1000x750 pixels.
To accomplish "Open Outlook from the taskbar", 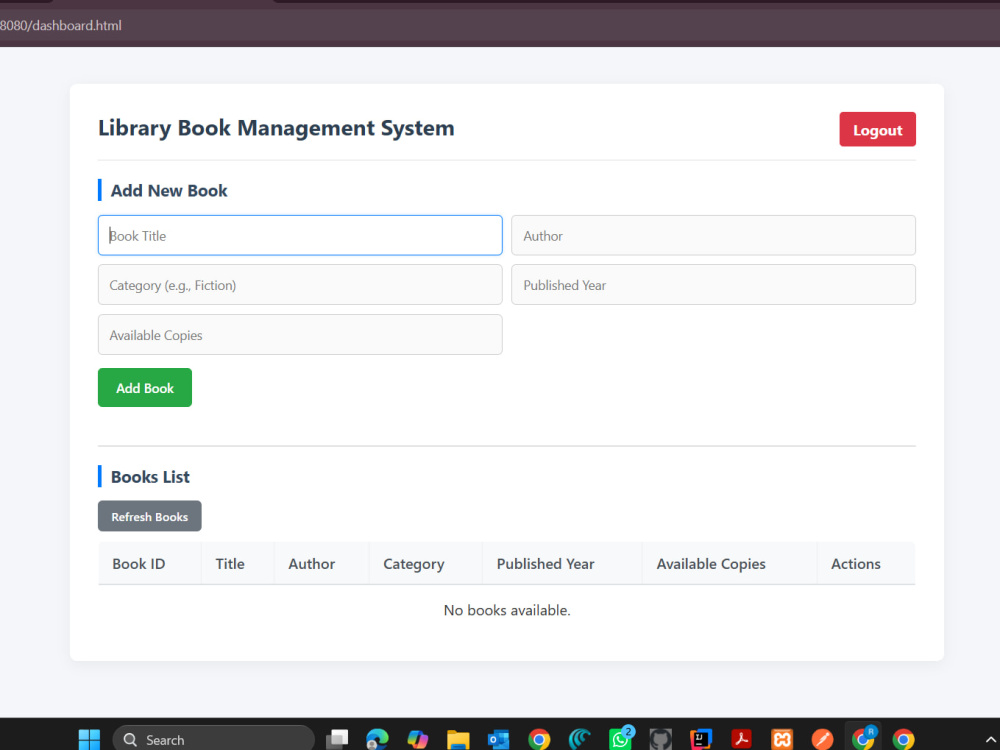I will pyautogui.click(x=499, y=740).
